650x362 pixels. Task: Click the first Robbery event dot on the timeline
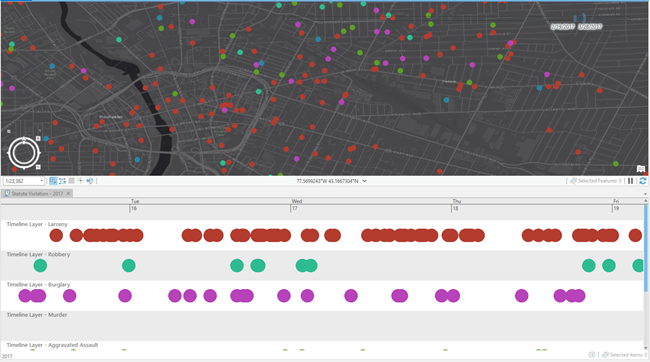pyautogui.click(x=40, y=266)
